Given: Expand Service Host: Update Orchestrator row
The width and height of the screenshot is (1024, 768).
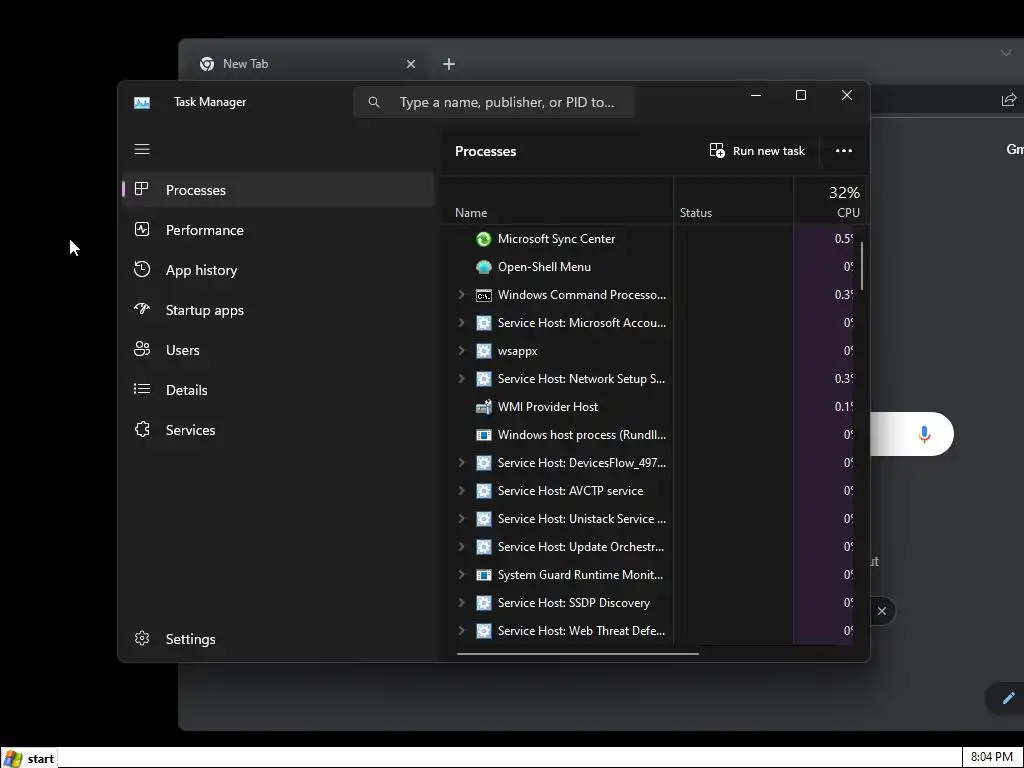Looking at the screenshot, I should pos(461,547).
